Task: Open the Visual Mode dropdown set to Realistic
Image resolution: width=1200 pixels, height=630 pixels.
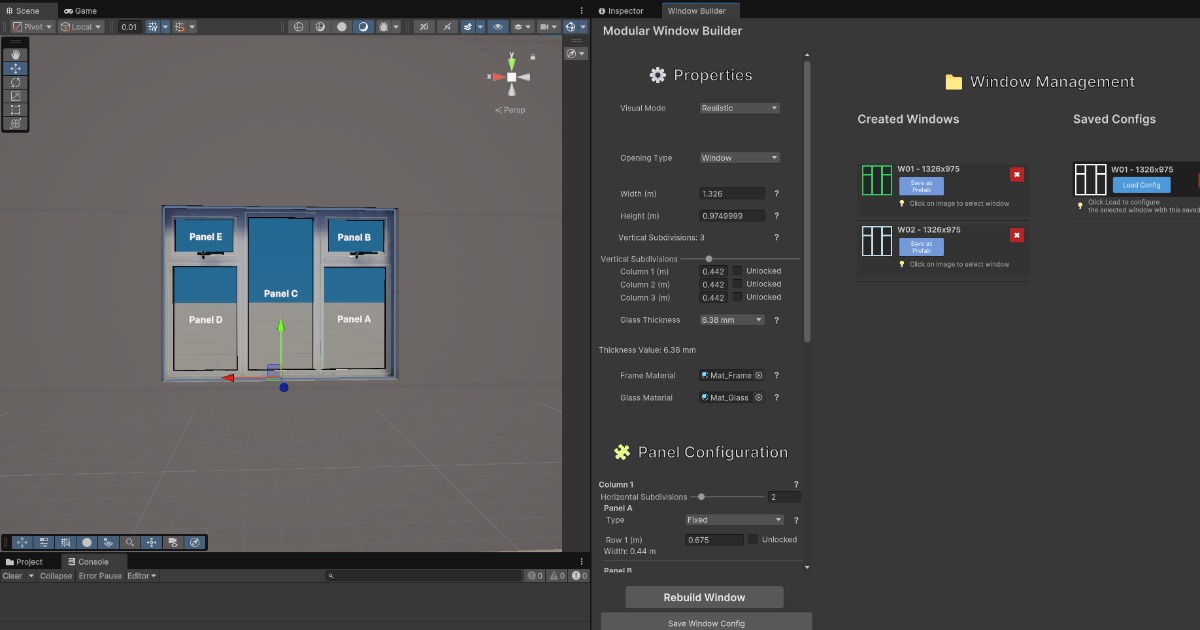Action: tap(739, 107)
